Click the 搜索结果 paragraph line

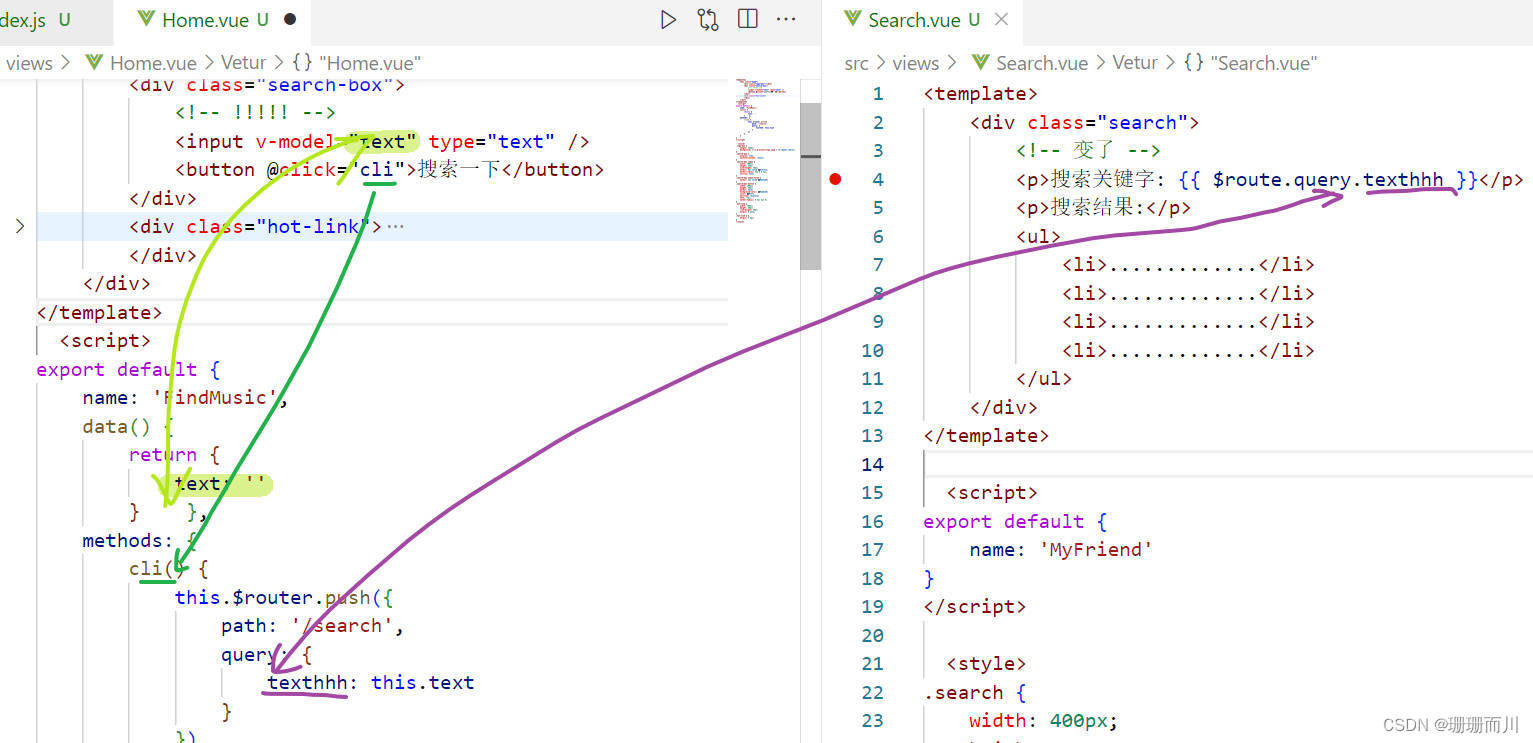(x=1103, y=208)
